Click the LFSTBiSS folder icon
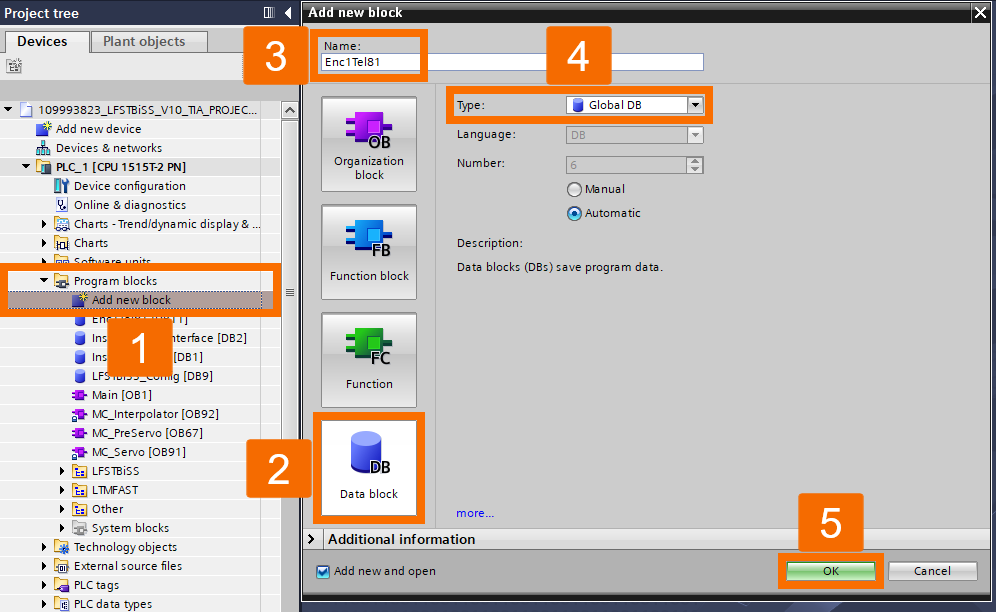The image size is (996, 612). coord(79,471)
